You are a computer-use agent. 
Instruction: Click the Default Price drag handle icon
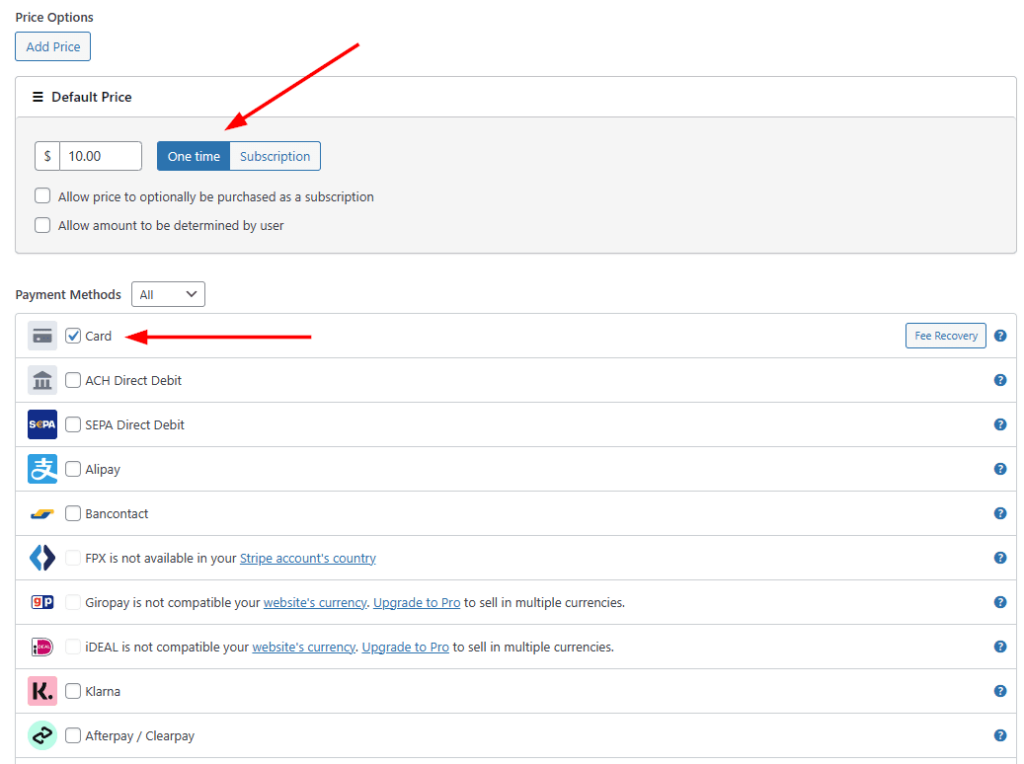click(38, 97)
